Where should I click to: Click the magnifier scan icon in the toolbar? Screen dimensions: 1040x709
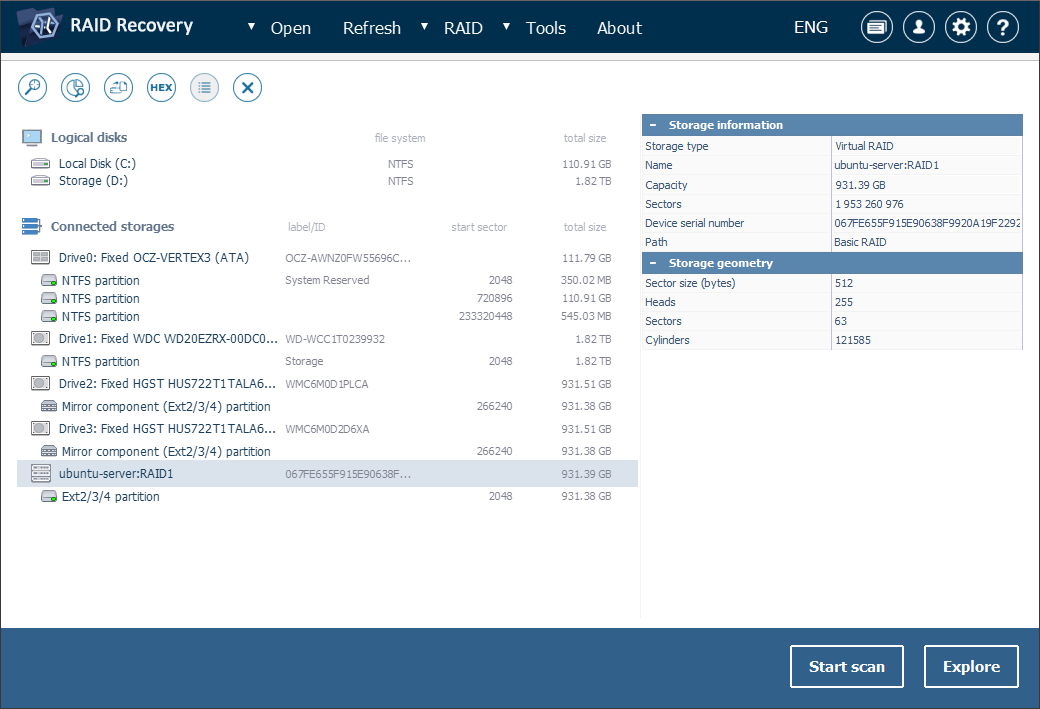tap(33, 88)
